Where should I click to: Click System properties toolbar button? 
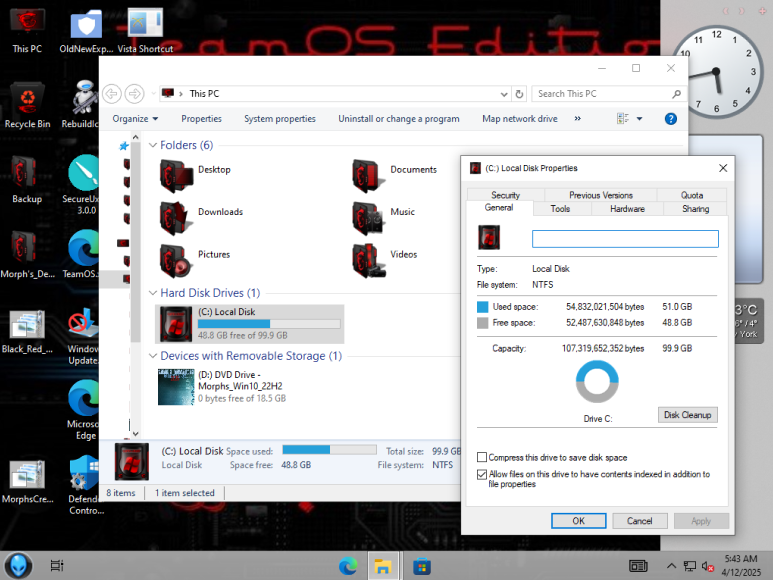[x=280, y=119]
